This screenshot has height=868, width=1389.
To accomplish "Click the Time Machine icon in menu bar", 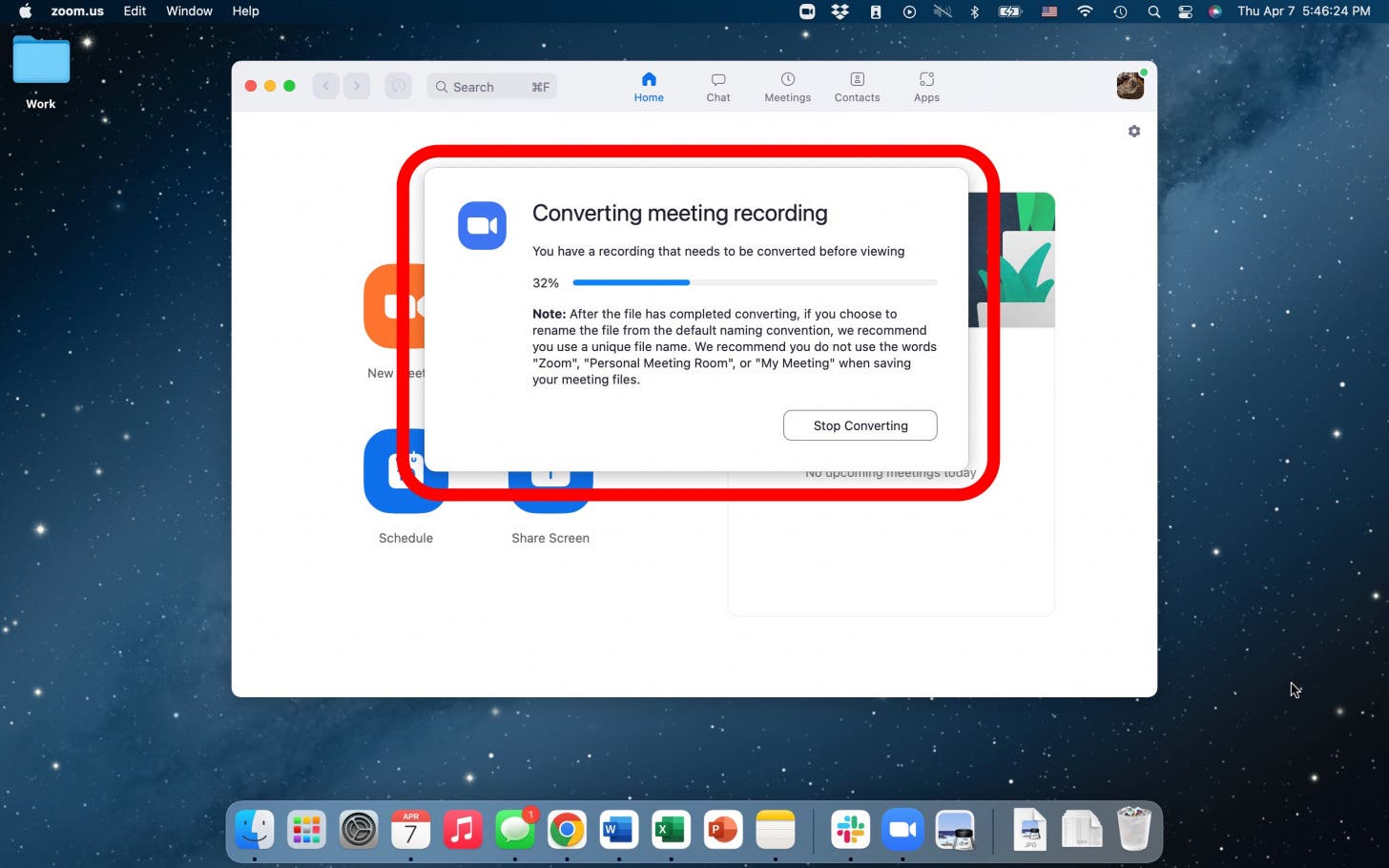I will (1120, 11).
